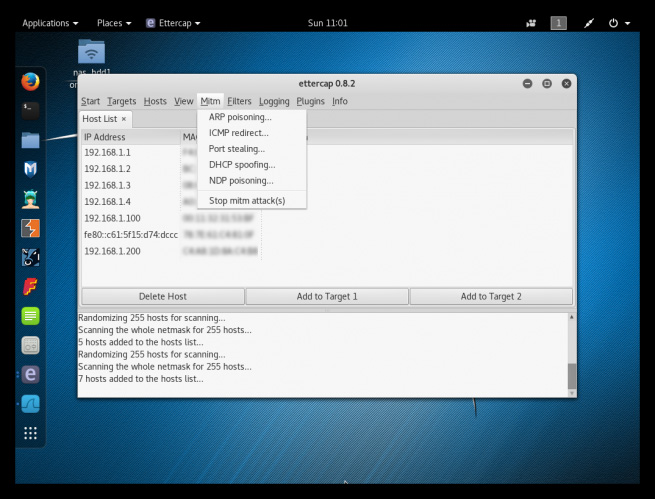Choose Port stealing... option

pos(251,149)
